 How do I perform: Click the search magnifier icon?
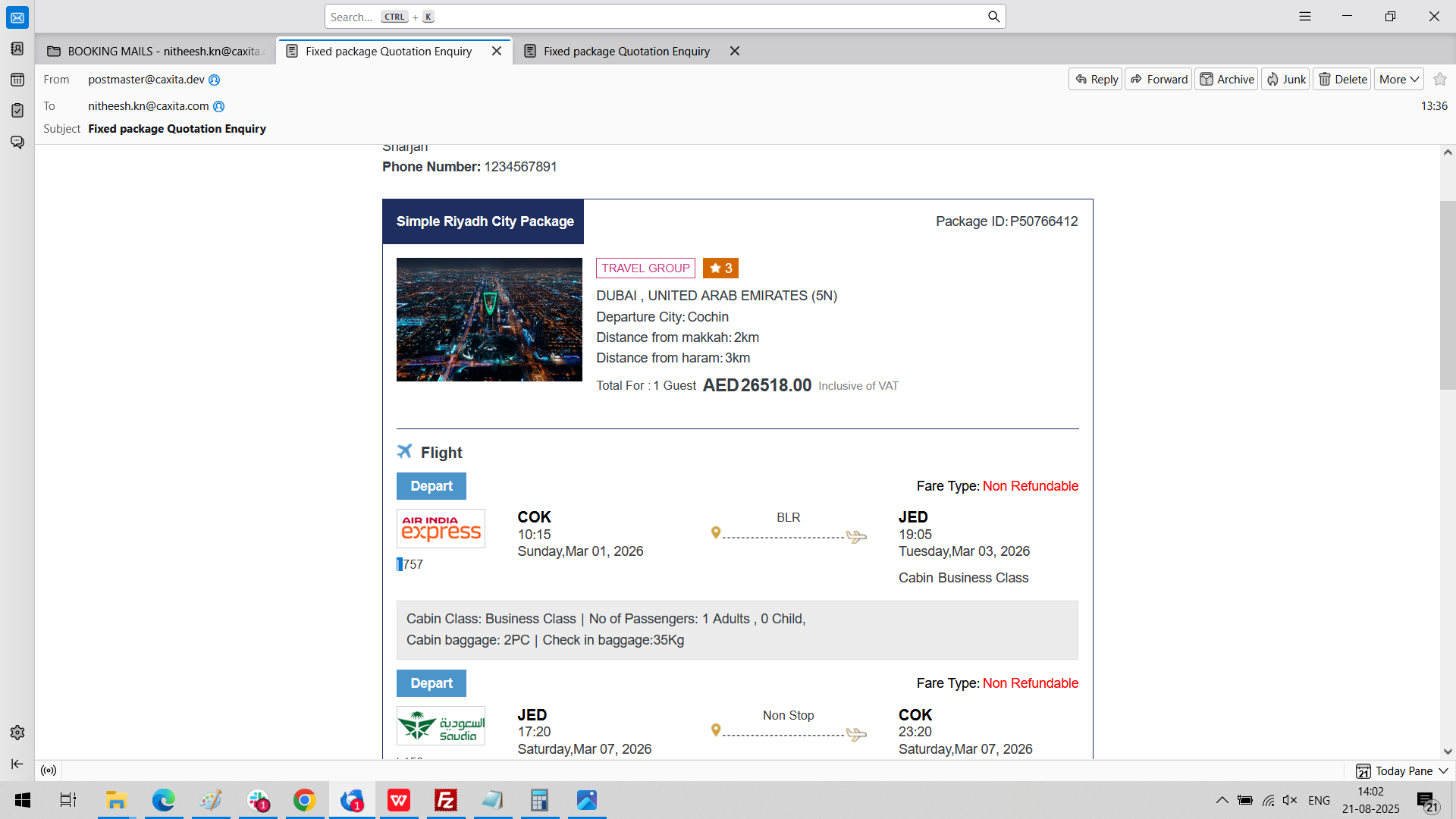tap(993, 17)
